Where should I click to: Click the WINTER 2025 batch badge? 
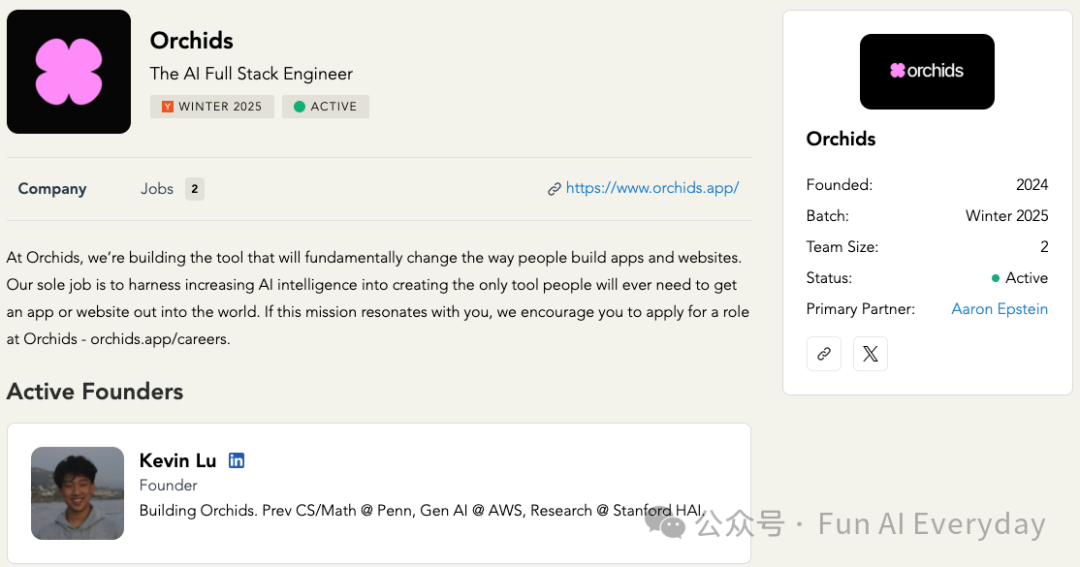coord(212,107)
